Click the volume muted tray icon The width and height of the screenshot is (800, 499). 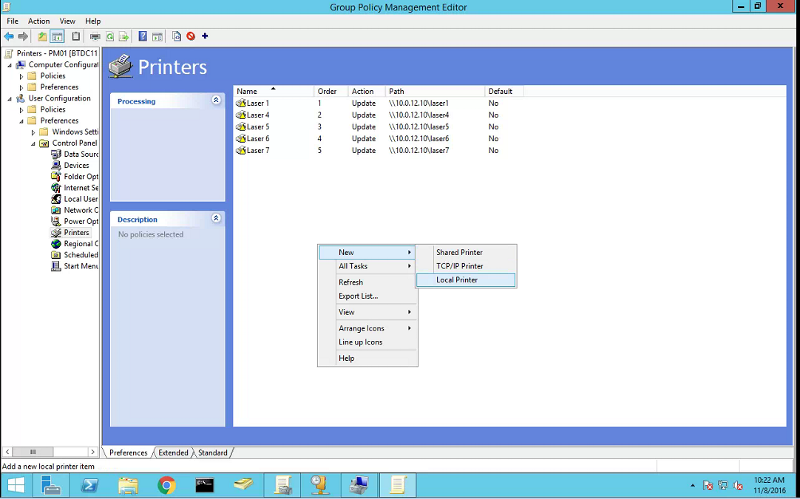click(738, 485)
